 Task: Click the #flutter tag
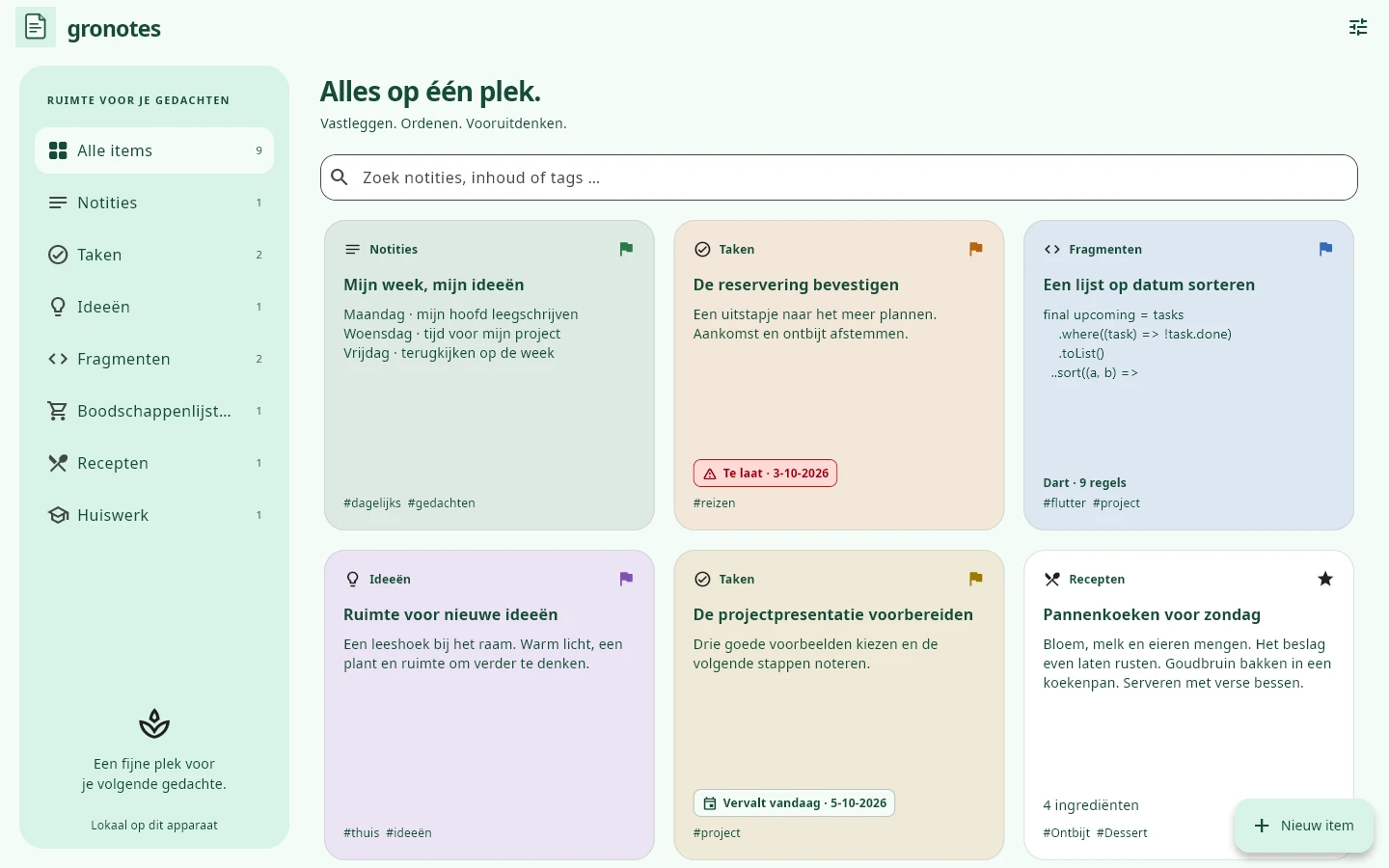click(1065, 503)
